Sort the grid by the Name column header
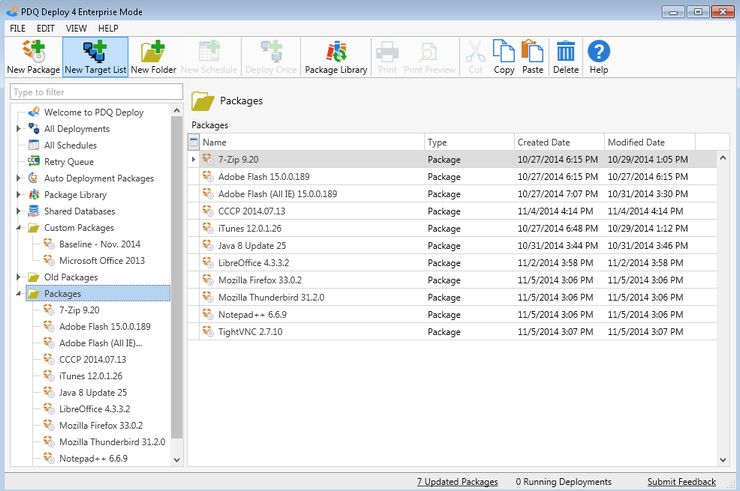Viewport: 740px width, 491px height. tap(311, 142)
